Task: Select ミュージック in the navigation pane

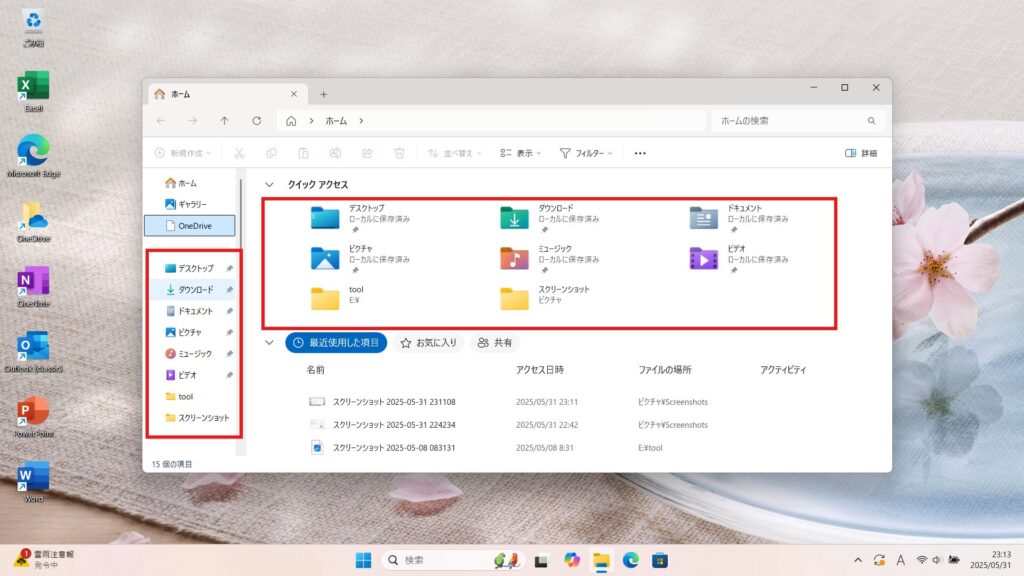Action: pyautogui.click(x=191, y=353)
